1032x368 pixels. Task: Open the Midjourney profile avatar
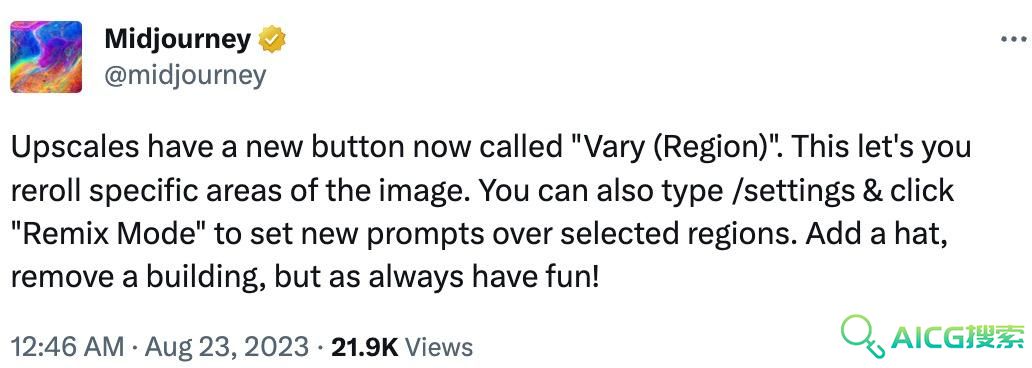pos(46,57)
